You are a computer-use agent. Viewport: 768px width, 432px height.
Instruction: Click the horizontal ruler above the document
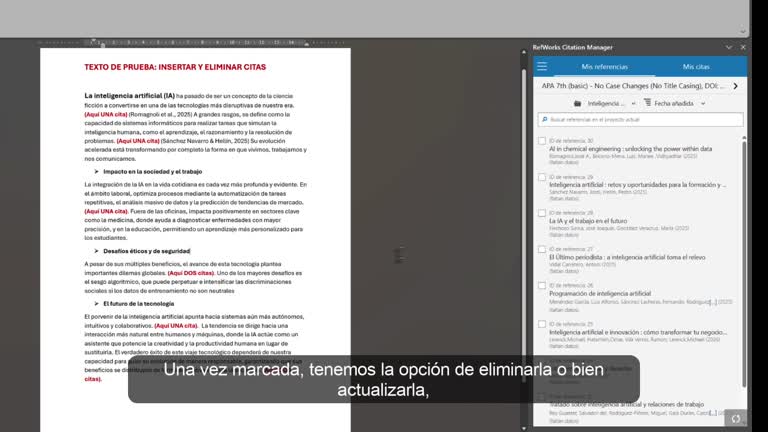click(195, 43)
